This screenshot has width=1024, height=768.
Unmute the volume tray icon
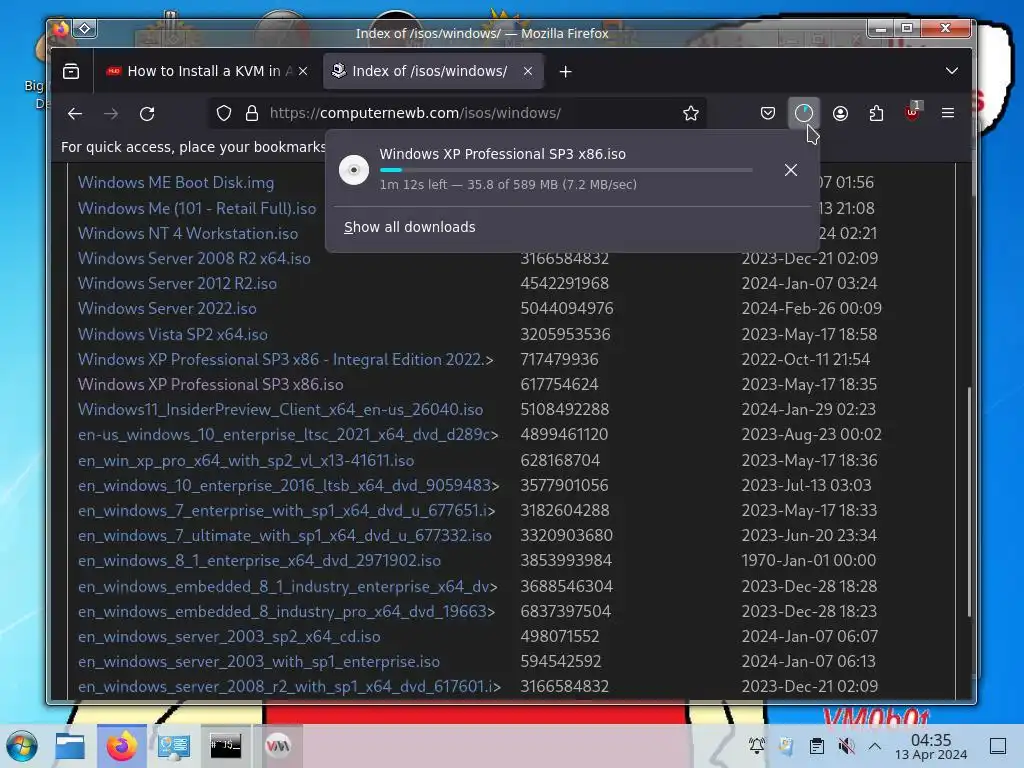tap(846, 746)
